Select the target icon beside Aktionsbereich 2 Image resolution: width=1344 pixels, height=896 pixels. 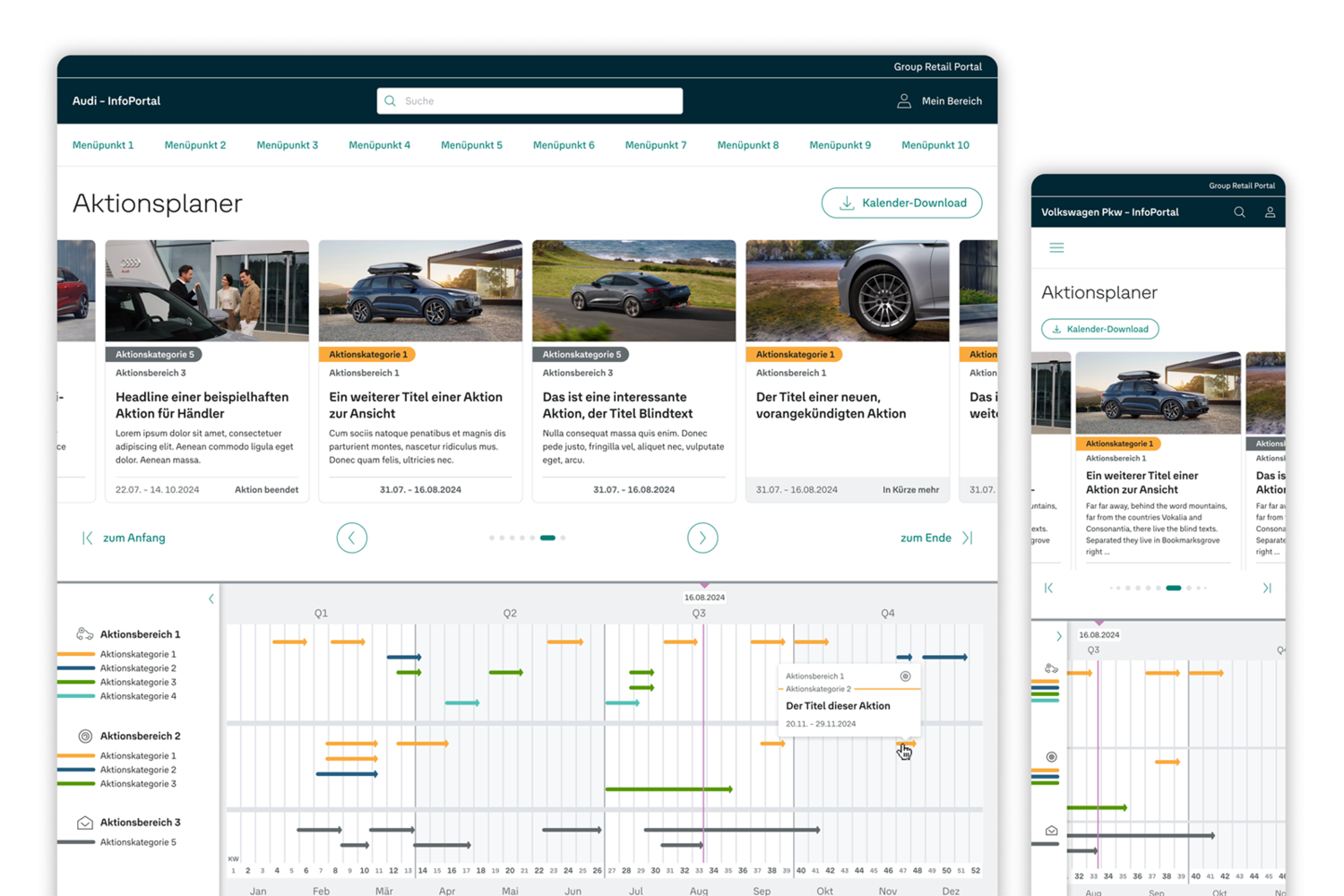[85, 735]
